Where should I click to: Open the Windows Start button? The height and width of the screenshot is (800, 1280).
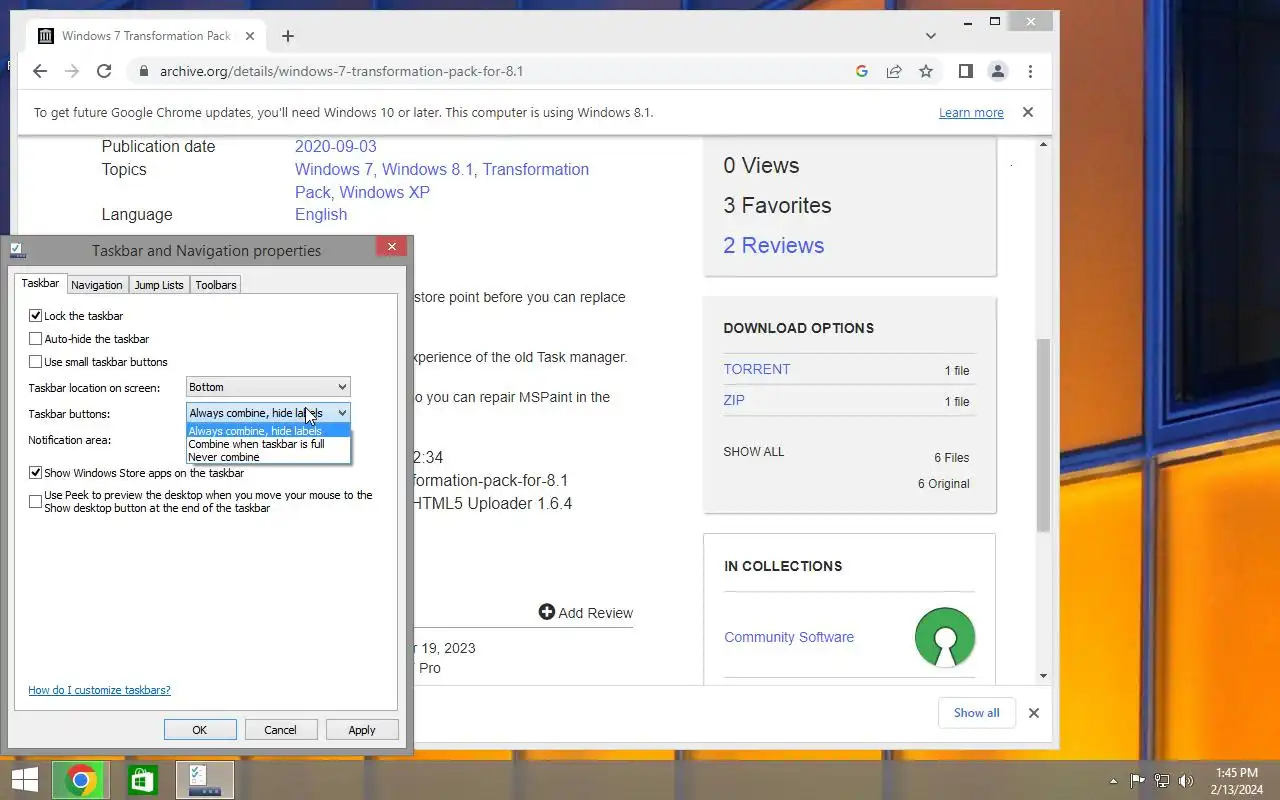click(x=25, y=780)
